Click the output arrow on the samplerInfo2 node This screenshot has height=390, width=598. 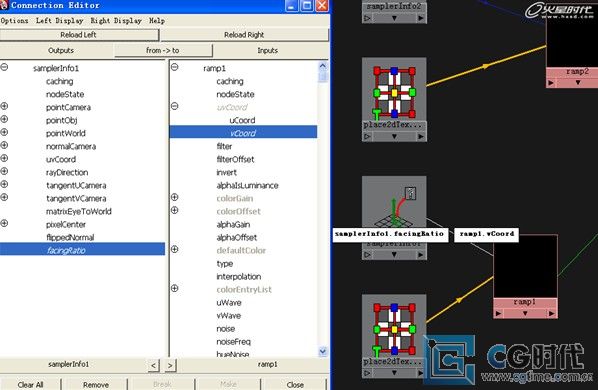pyautogui.click(x=421, y=18)
